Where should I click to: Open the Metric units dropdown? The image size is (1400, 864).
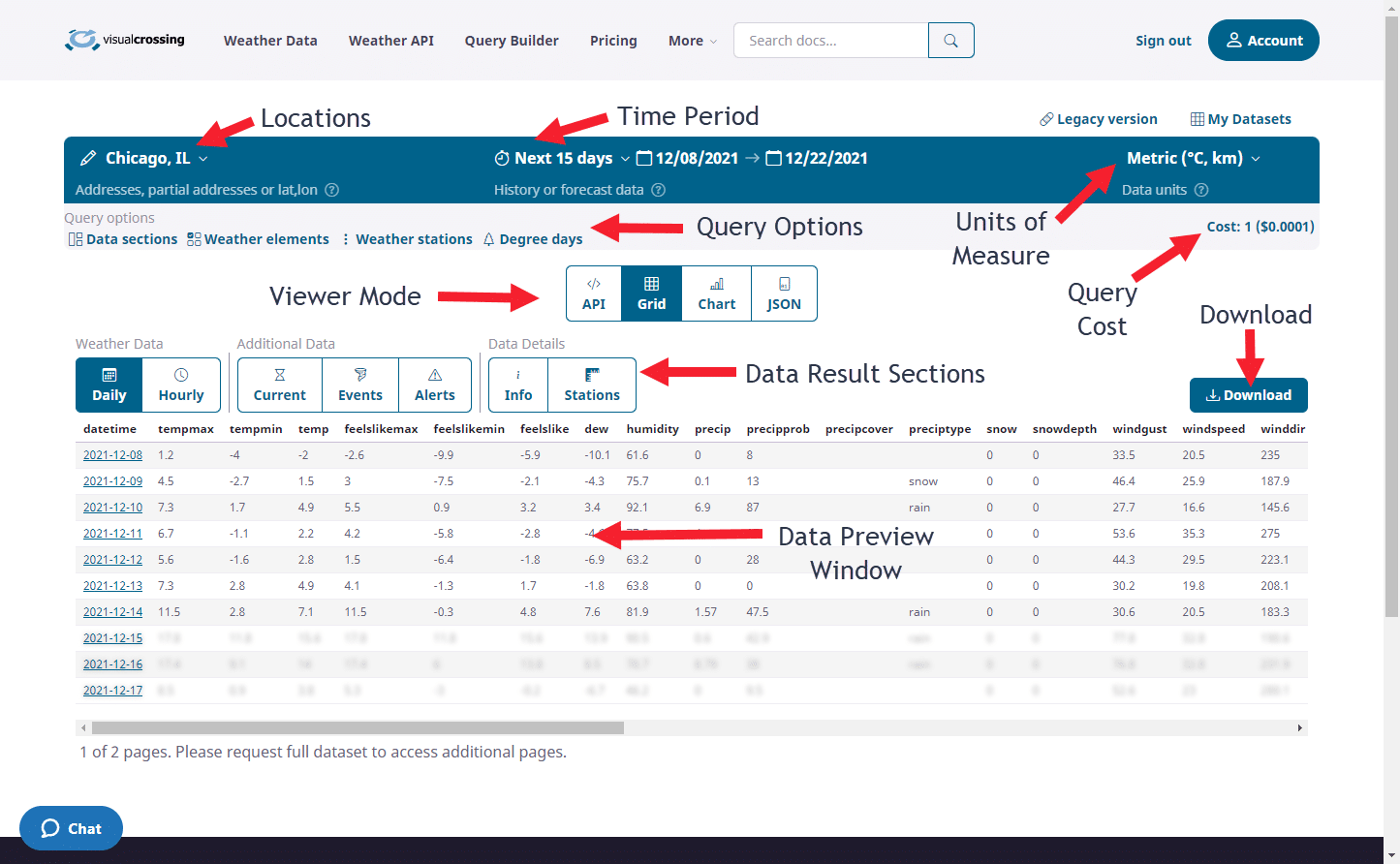pyautogui.click(x=1192, y=158)
